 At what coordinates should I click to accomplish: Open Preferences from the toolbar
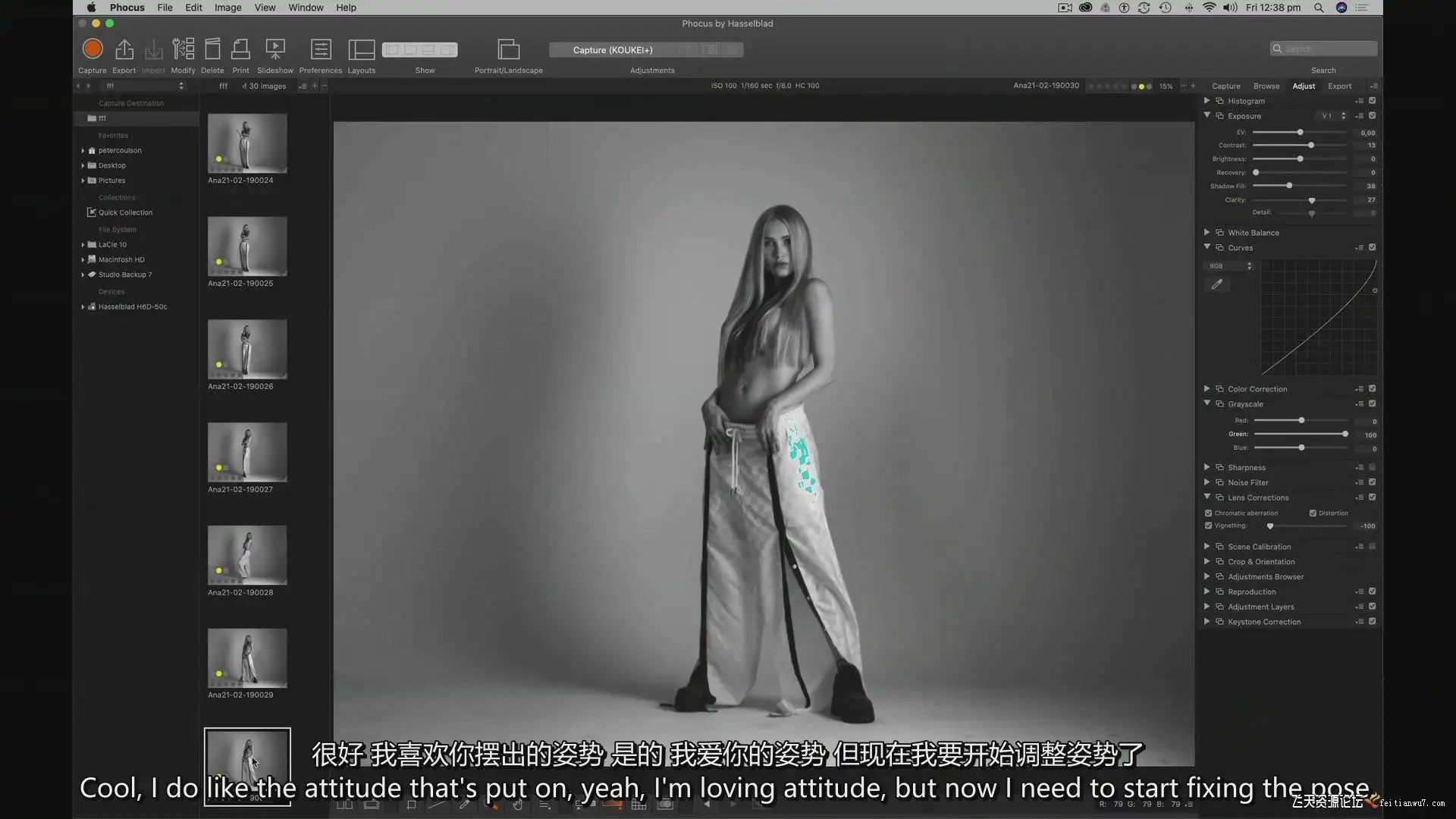pos(321,49)
